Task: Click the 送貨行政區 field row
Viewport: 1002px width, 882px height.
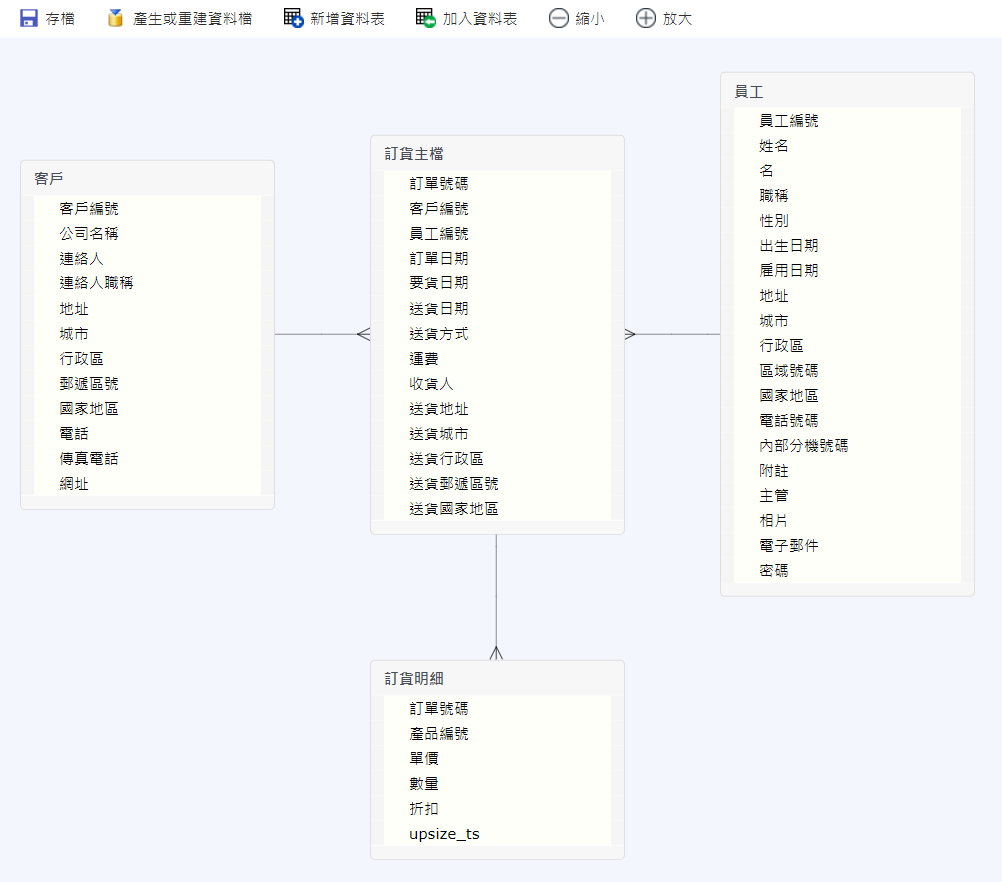Action: click(x=497, y=458)
